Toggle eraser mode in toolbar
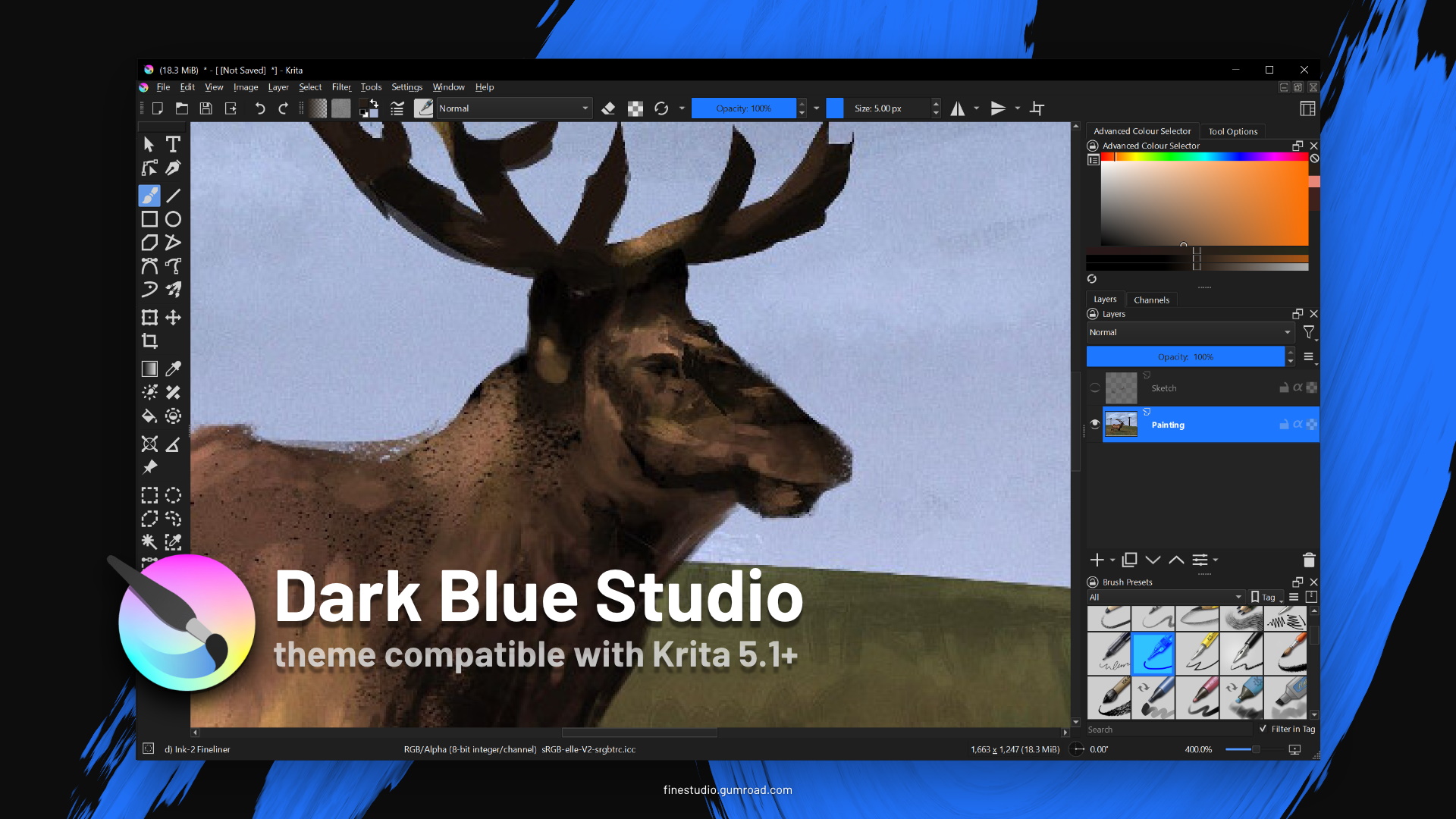 (x=608, y=108)
